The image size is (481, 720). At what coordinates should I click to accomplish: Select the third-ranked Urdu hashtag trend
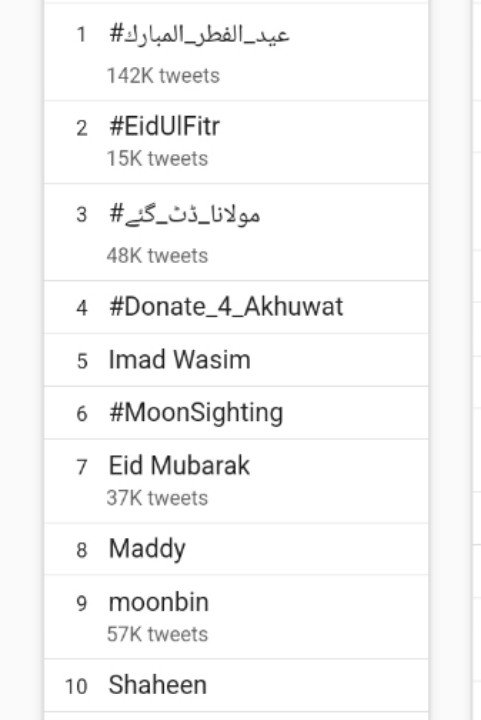pos(185,214)
